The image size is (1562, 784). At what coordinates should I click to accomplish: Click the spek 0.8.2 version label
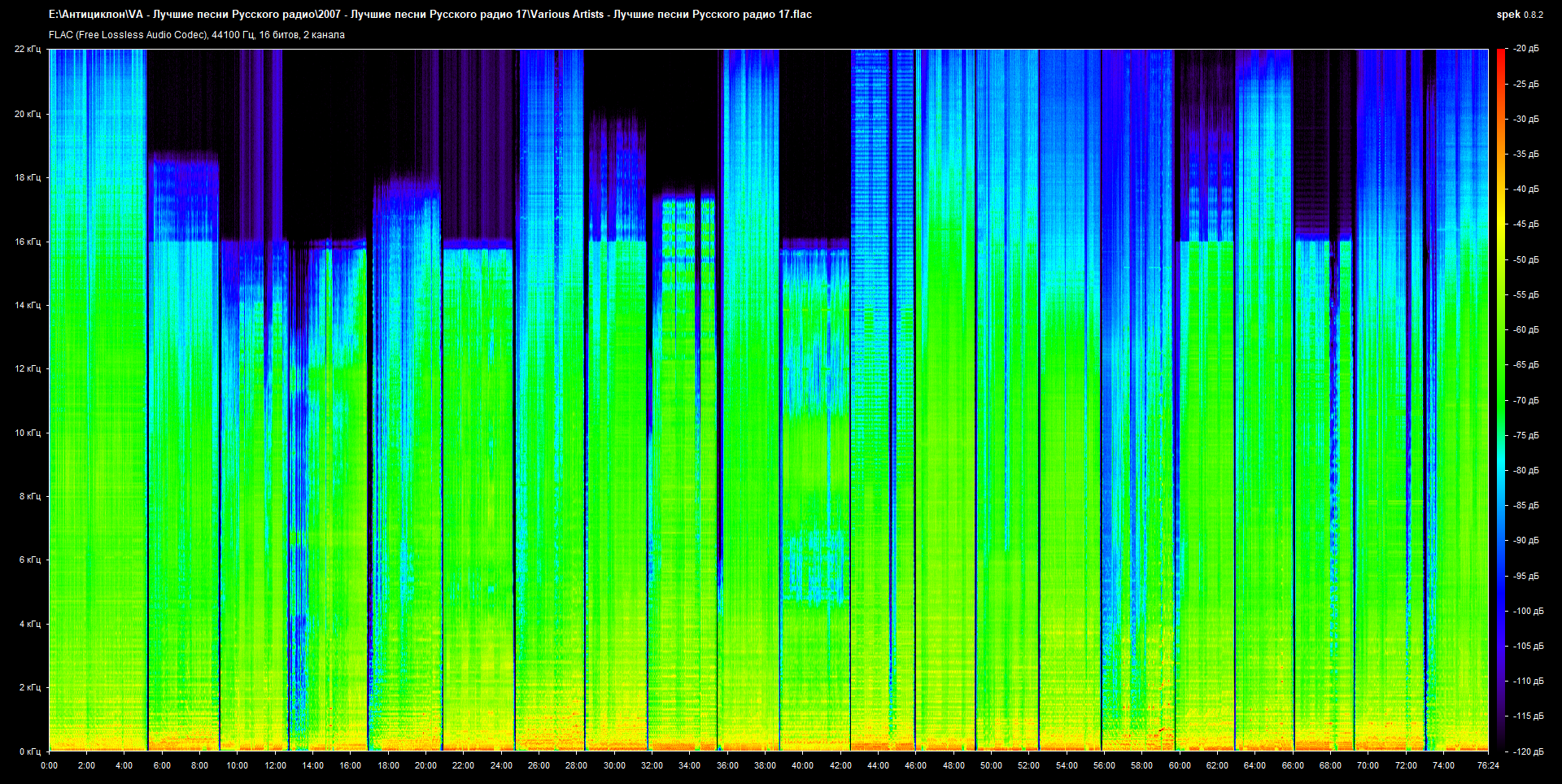pos(1519,15)
